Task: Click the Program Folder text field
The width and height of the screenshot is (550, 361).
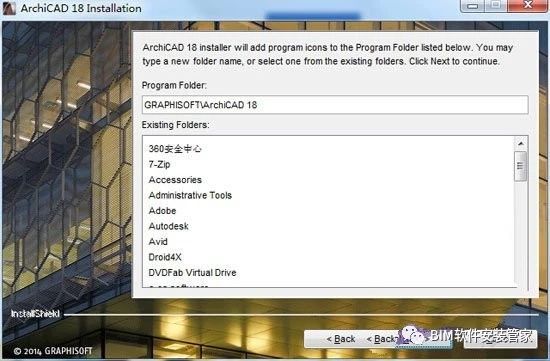Action: point(335,105)
